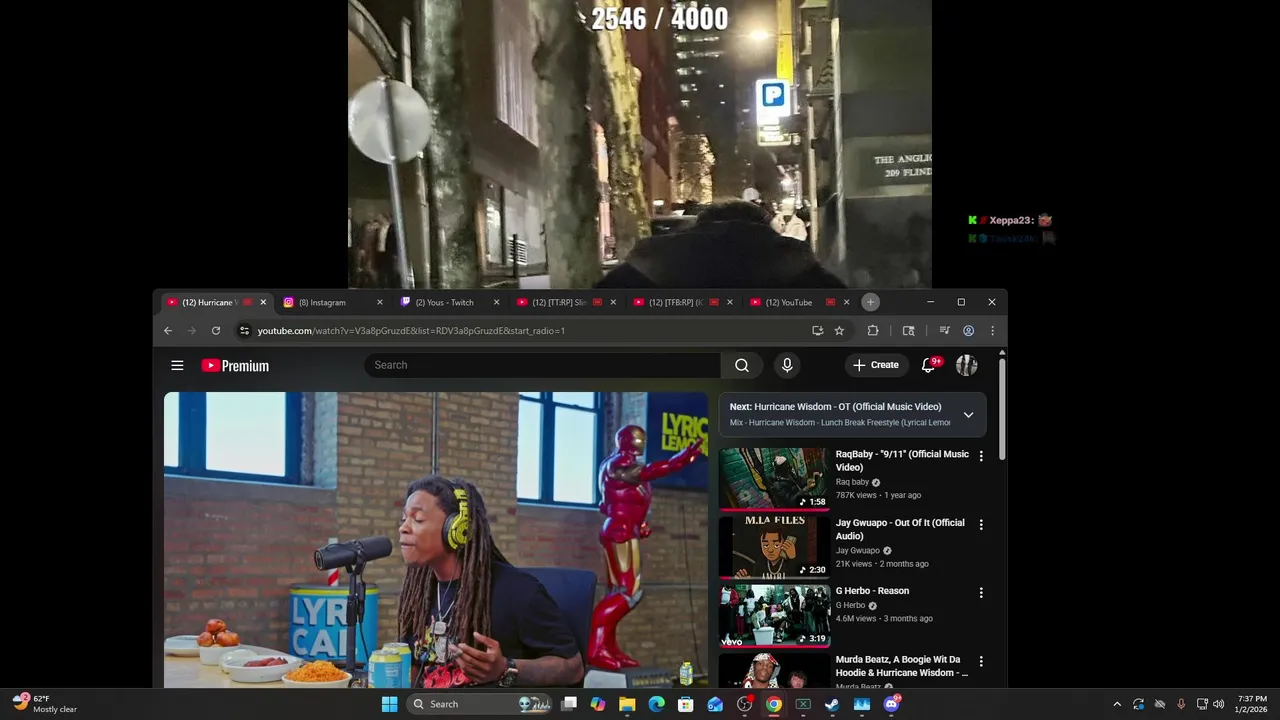Switch to the Yous - Twitch tab
The image size is (1280, 720).
click(444, 302)
